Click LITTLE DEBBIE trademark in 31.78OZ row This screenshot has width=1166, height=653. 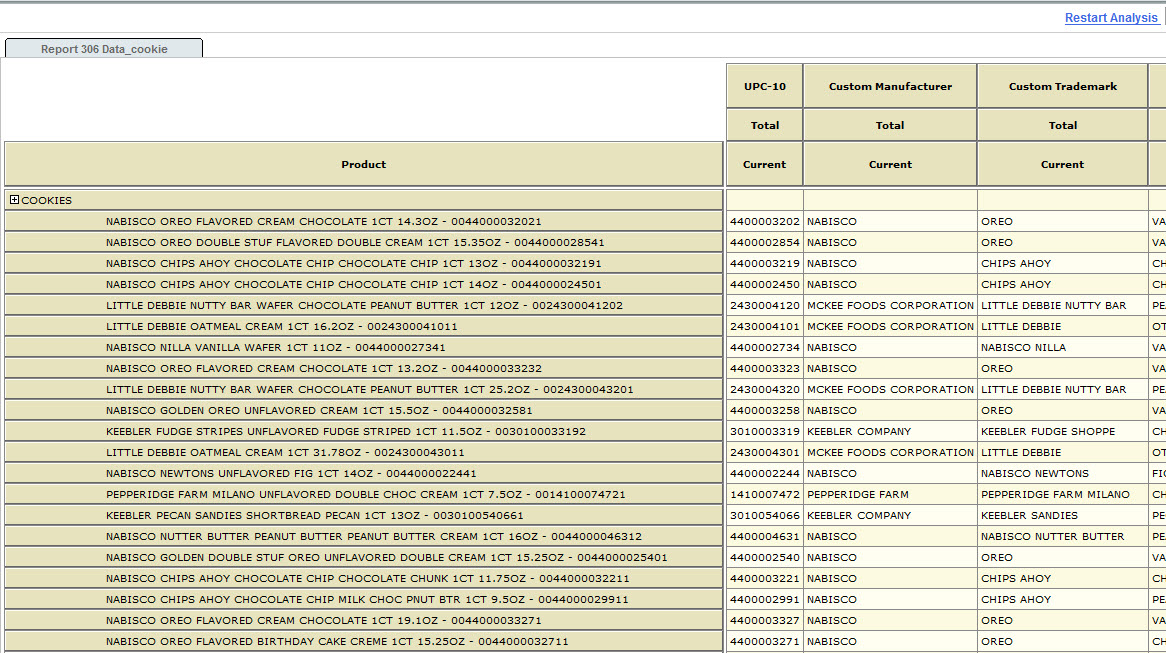point(1063,452)
